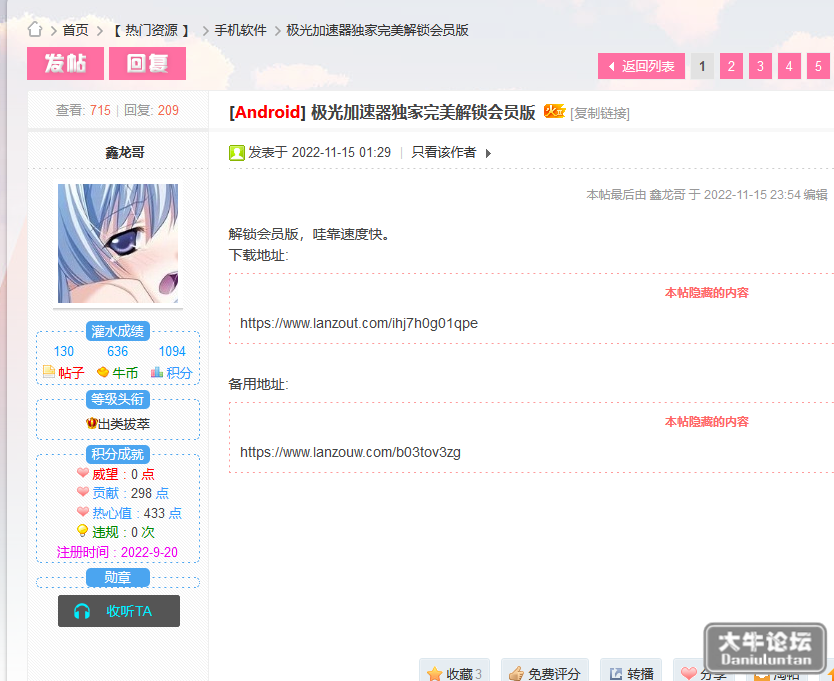
Task: Click the 回复 reply button
Action: (x=147, y=63)
